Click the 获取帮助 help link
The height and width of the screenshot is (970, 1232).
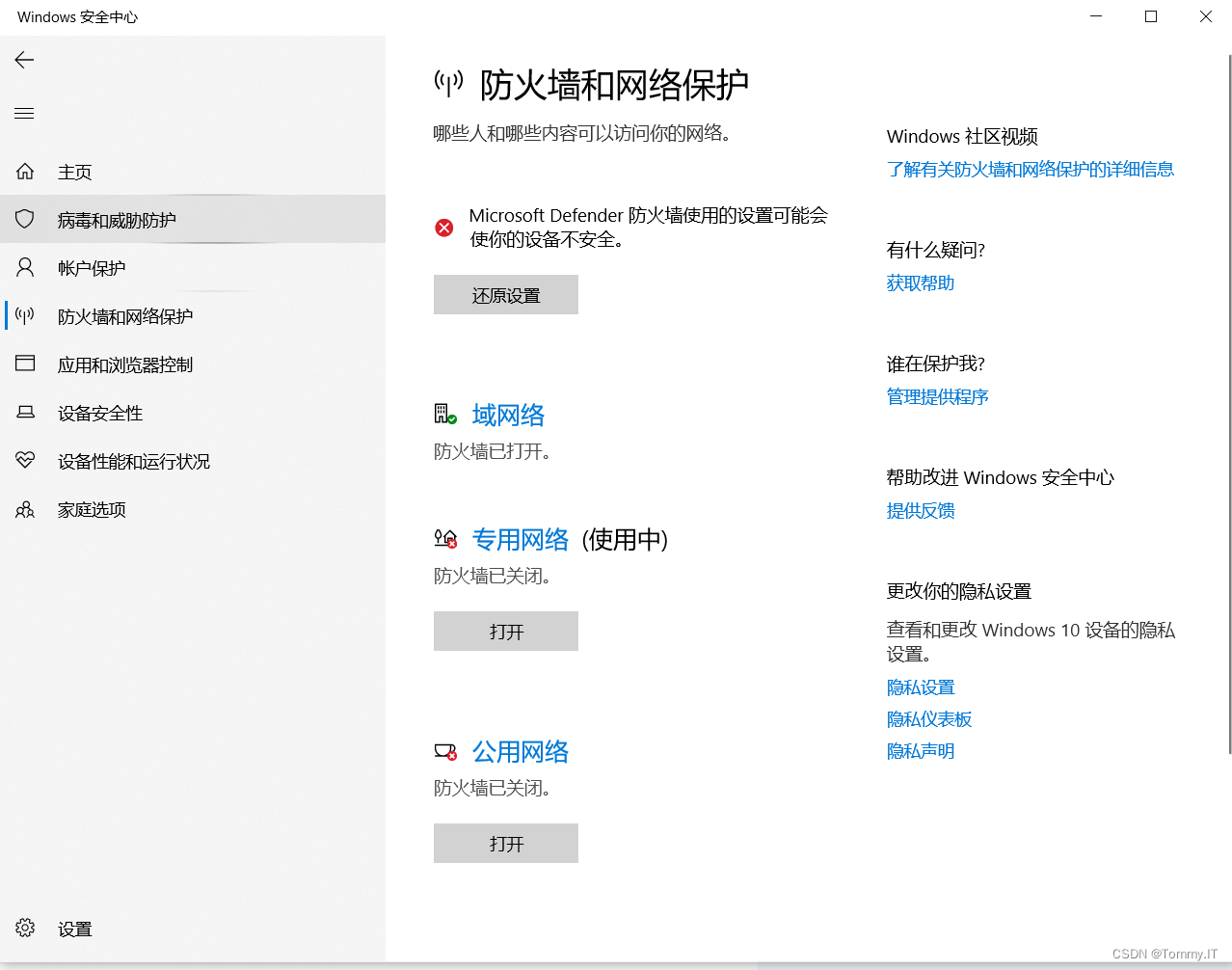click(919, 282)
